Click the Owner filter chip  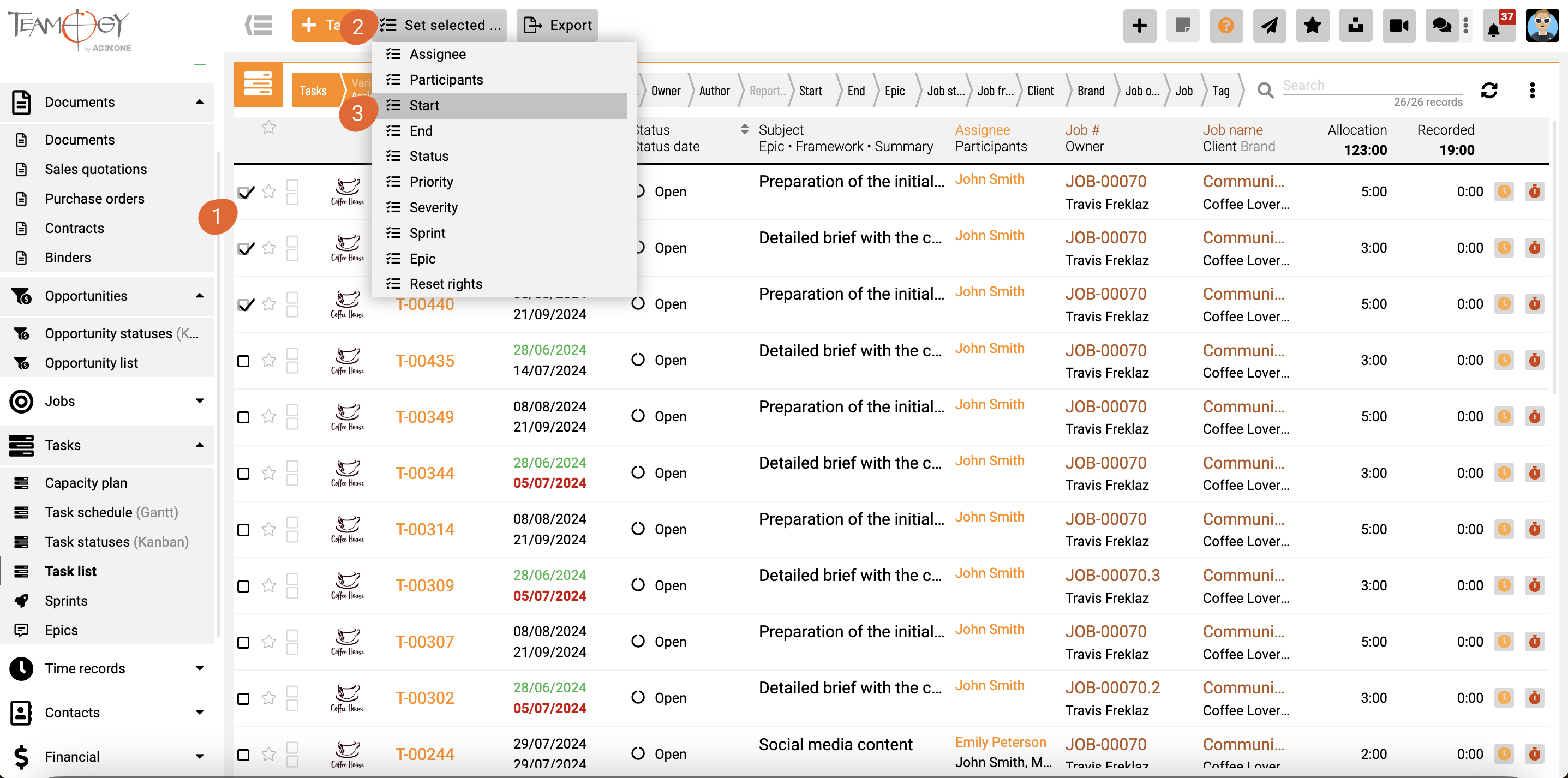[x=665, y=91]
